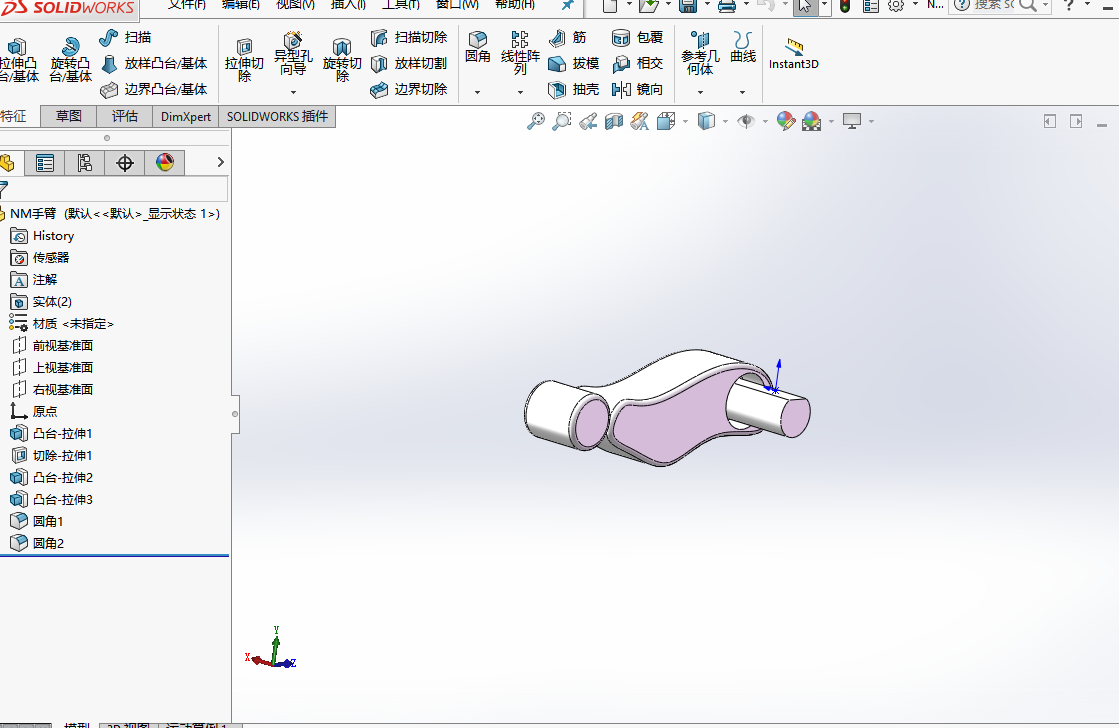Toggle Instant3D mode

coord(794,54)
